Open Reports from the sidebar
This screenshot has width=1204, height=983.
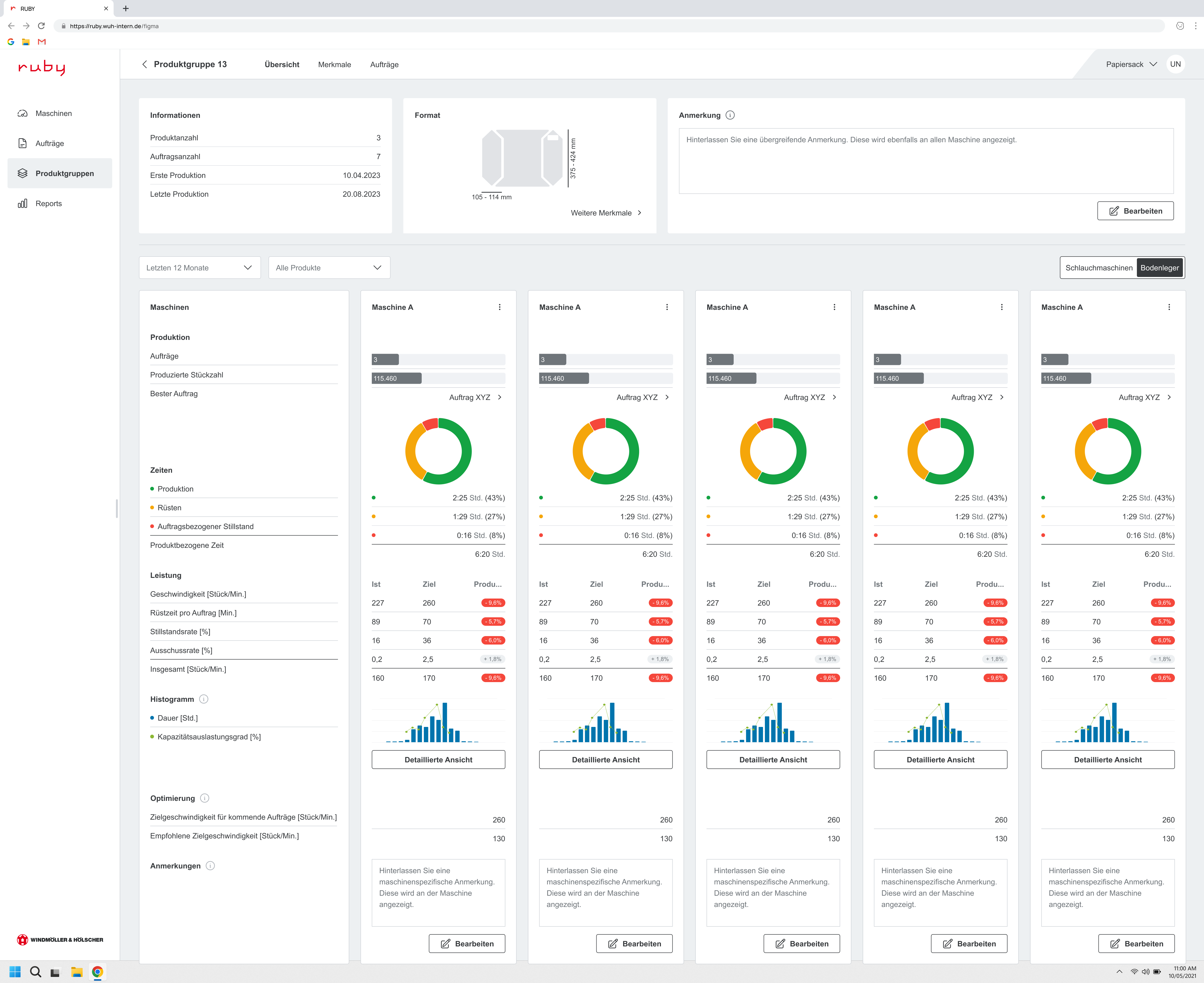tap(48, 203)
